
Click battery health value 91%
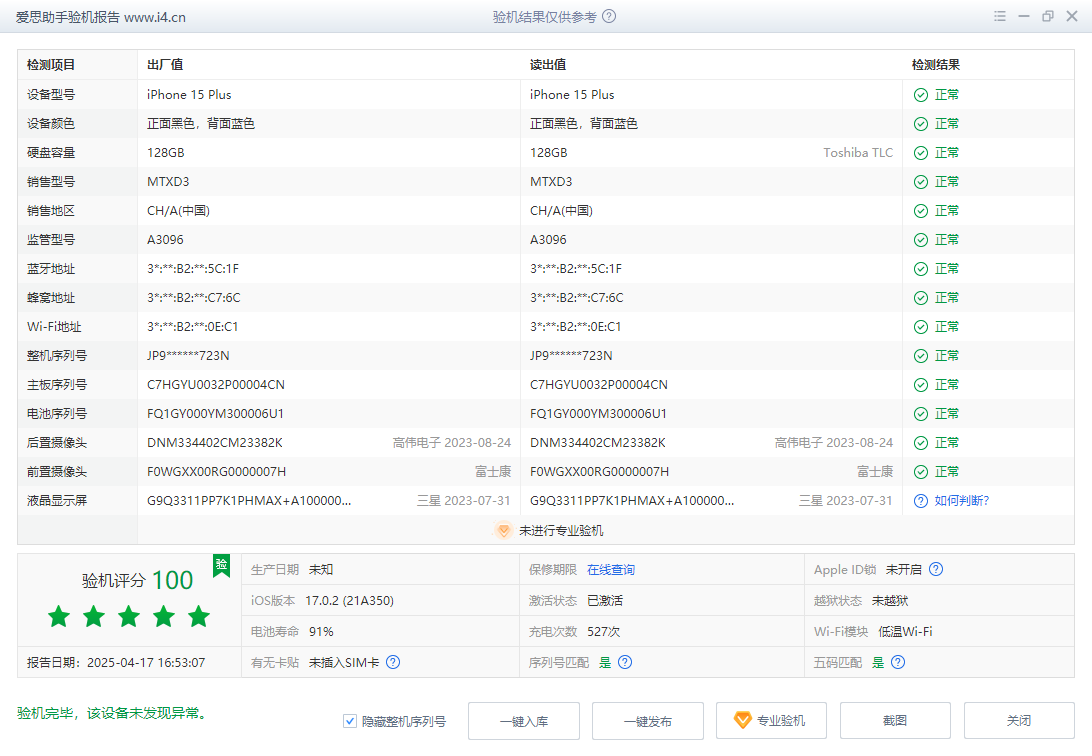coord(321,631)
